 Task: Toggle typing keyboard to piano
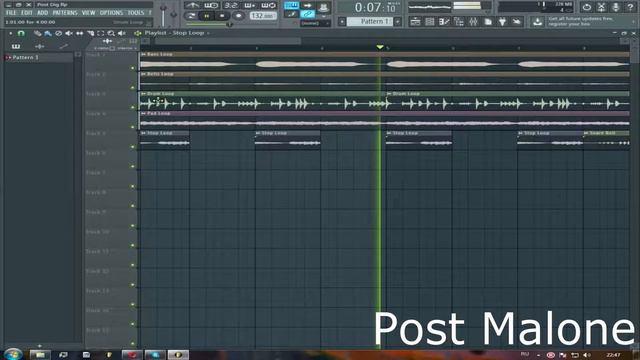coord(291,5)
